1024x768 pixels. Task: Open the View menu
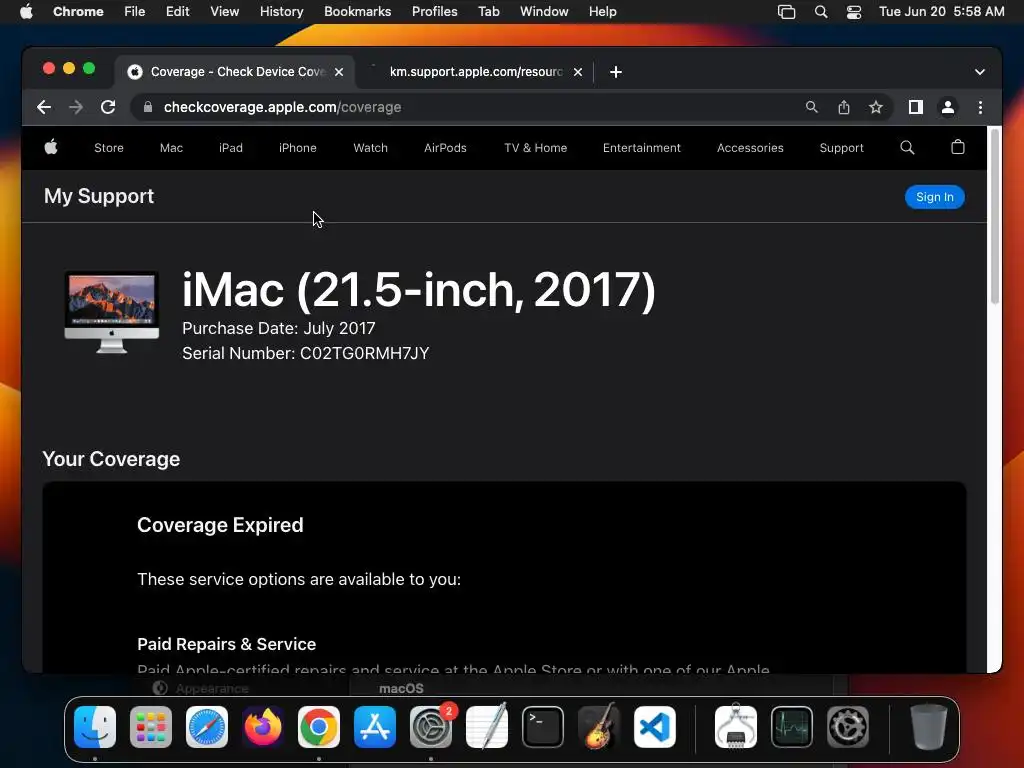coord(224,12)
